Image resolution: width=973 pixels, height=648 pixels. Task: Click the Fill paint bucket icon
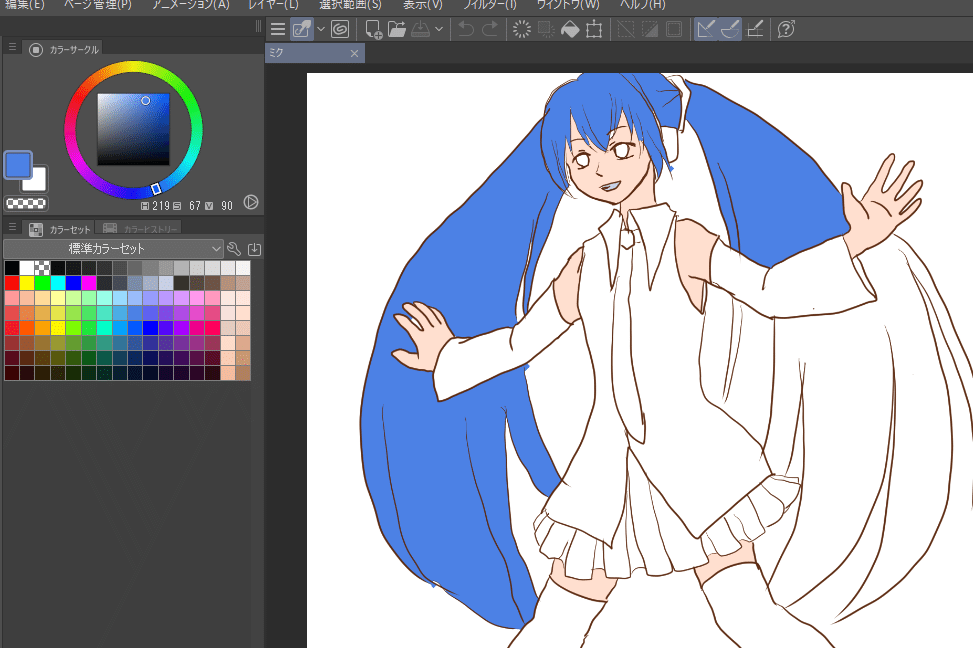(x=570, y=29)
